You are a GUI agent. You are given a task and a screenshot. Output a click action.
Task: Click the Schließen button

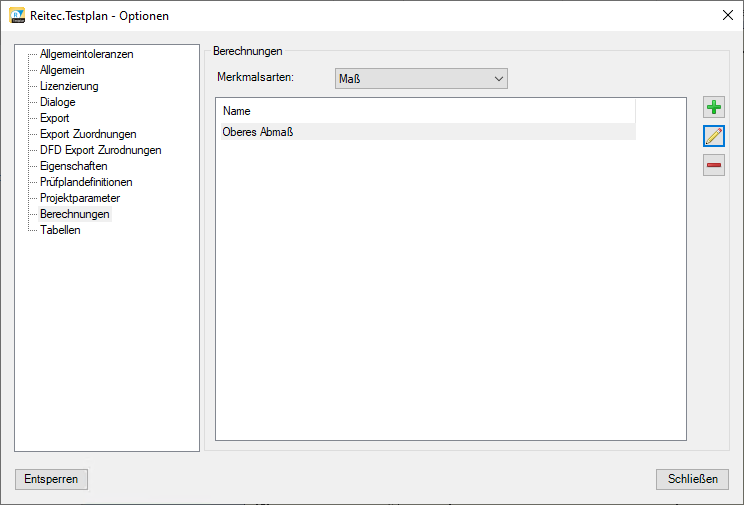(692, 479)
